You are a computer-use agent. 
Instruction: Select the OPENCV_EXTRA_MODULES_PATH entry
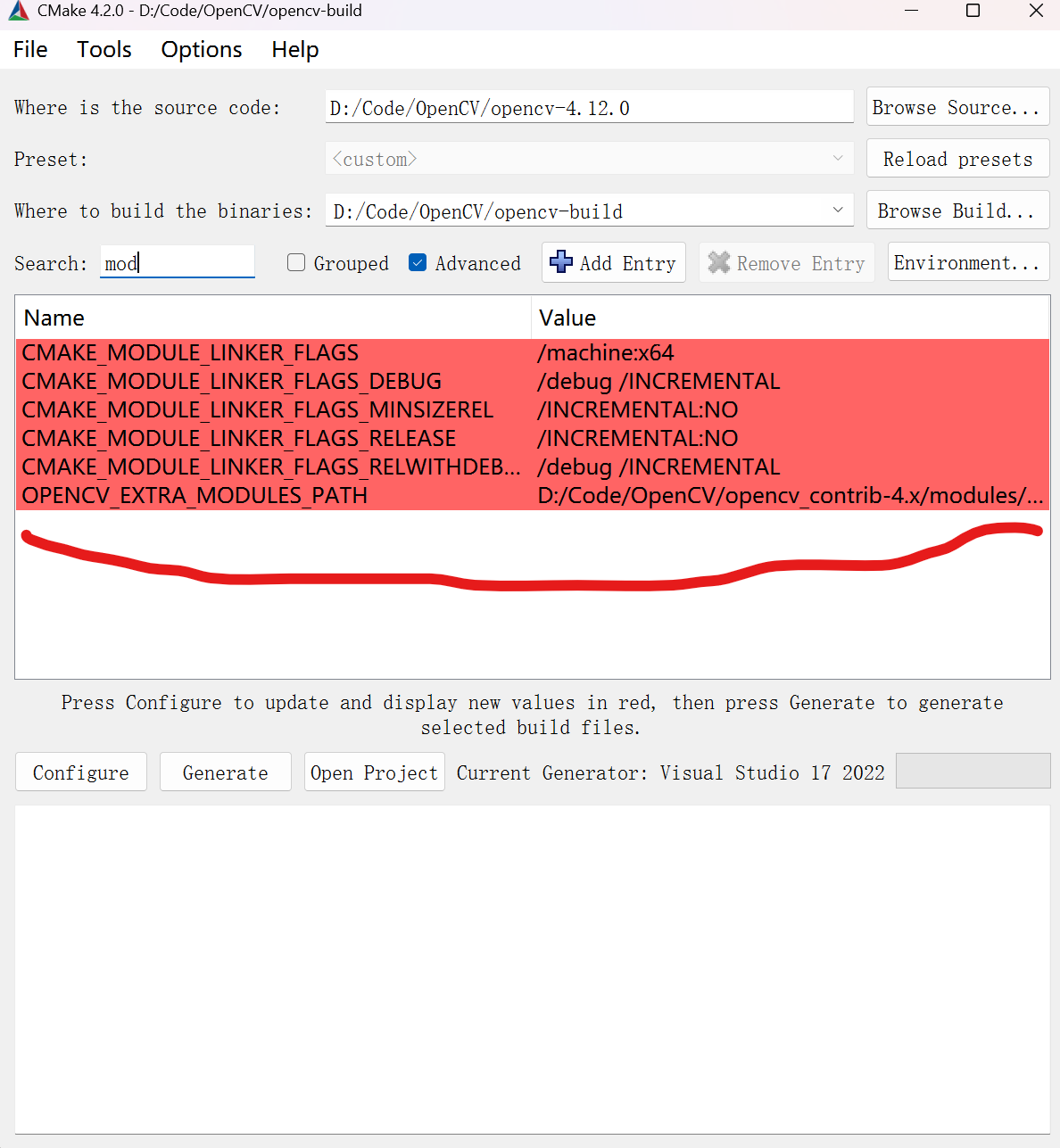point(195,496)
